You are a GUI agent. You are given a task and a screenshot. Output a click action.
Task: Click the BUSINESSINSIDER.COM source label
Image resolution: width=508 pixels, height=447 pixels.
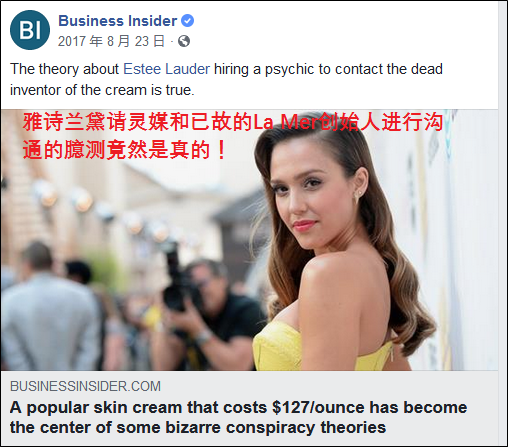point(85,386)
